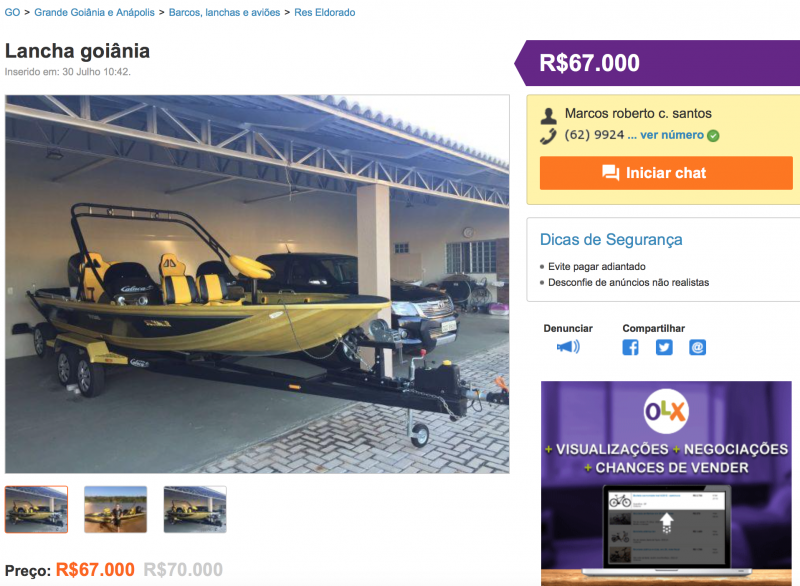Screen dimensions: 800x586
Task: Open the Res Eldorado breadcrumb link
Action: click(x=324, y=12)
